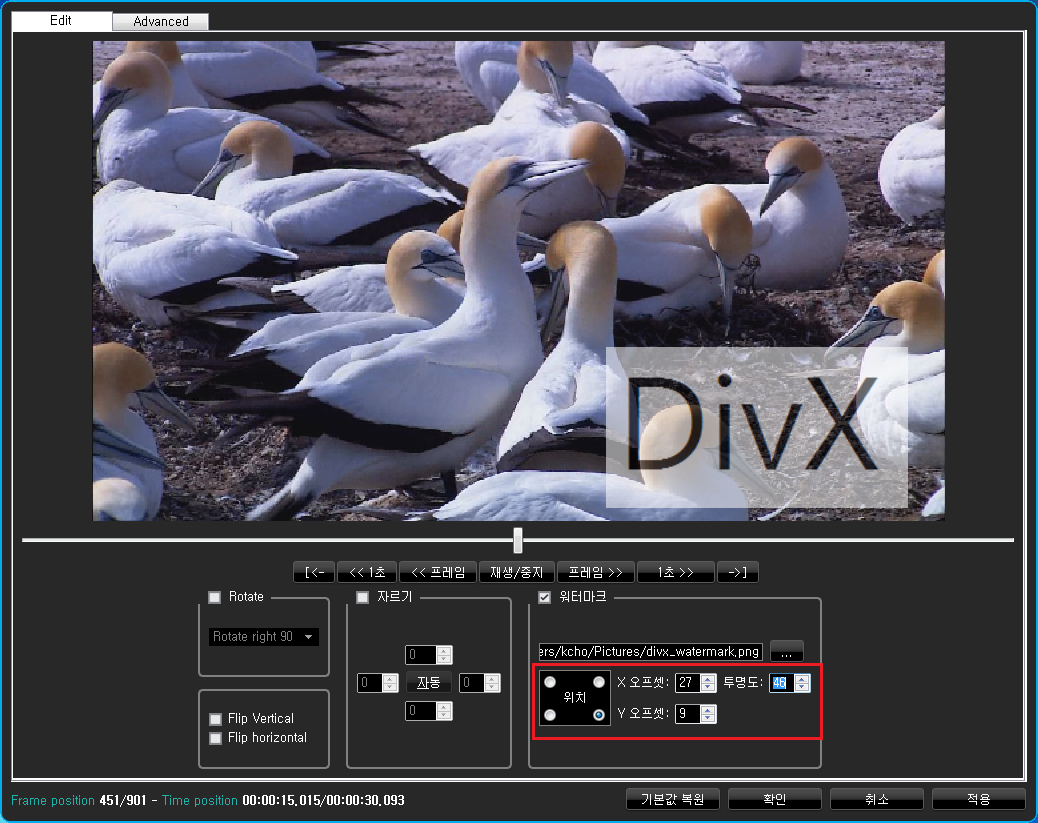Click the watermark file path field
This screenshot has height=823, width=1038.
[651, 652]
